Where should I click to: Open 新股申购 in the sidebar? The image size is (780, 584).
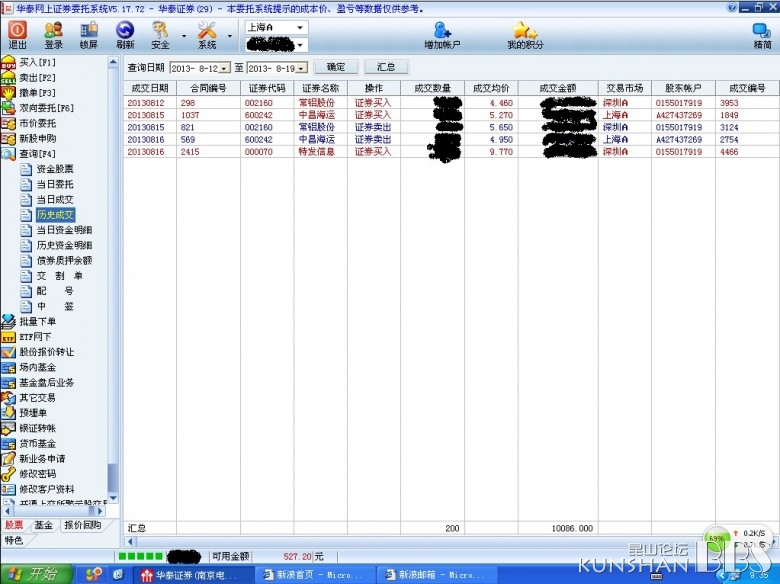37,138
